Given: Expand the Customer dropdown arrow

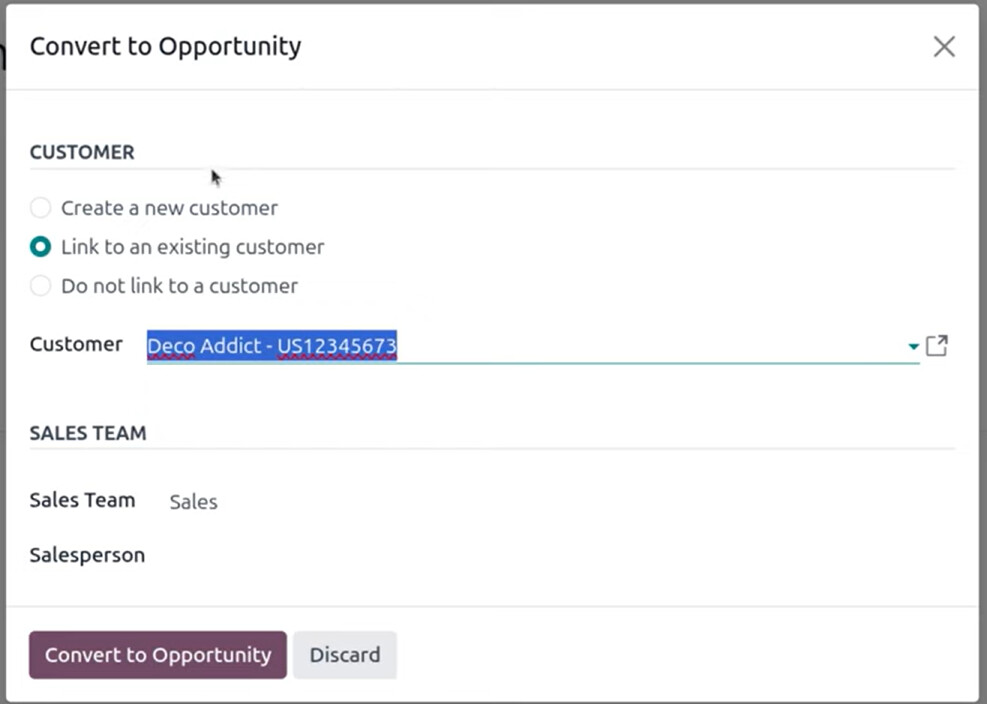Looking at the screenshot, I should pyautogui.click(x=913, y=346).
